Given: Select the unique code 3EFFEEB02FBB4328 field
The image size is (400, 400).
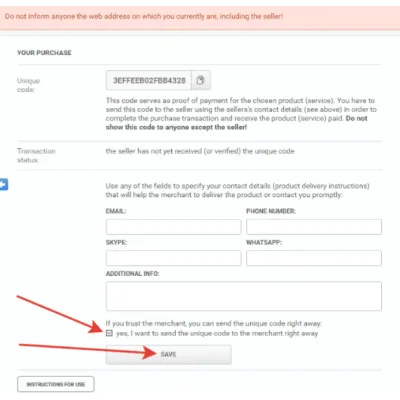Looking at the screenshot, I should pyautogui.click(x=149, y=80).
